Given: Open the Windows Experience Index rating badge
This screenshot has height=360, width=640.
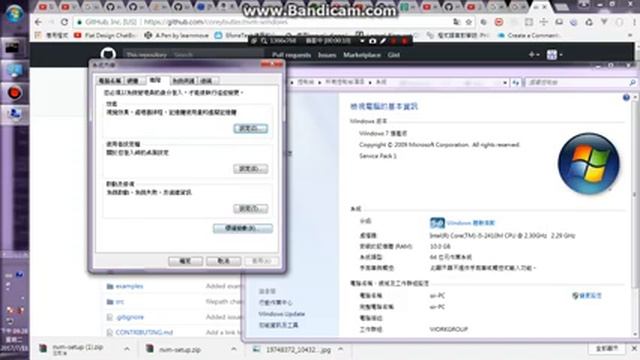Looking at the screenshot, I should tap(437, 223).
